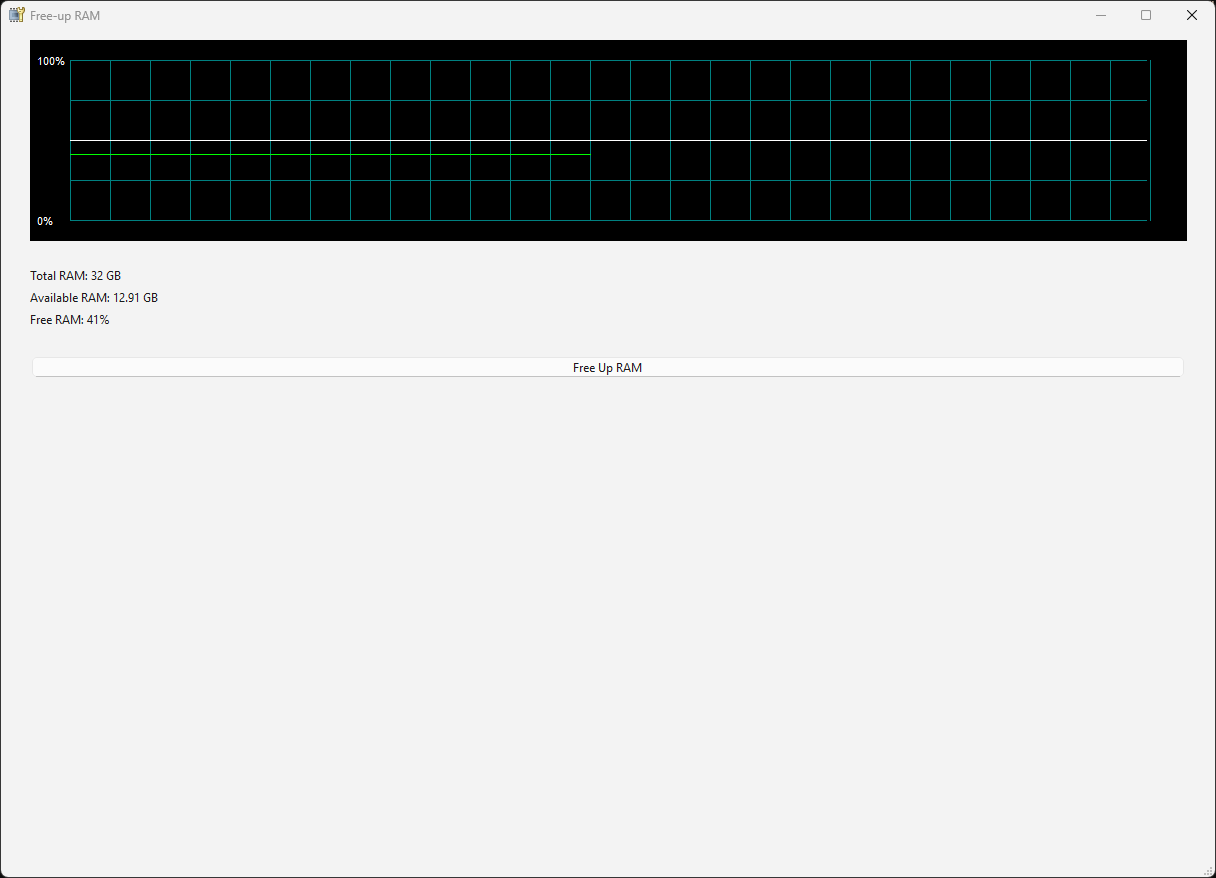Click the "Free-up RAM" window title text
The image size is (1216, 878).
65,16
